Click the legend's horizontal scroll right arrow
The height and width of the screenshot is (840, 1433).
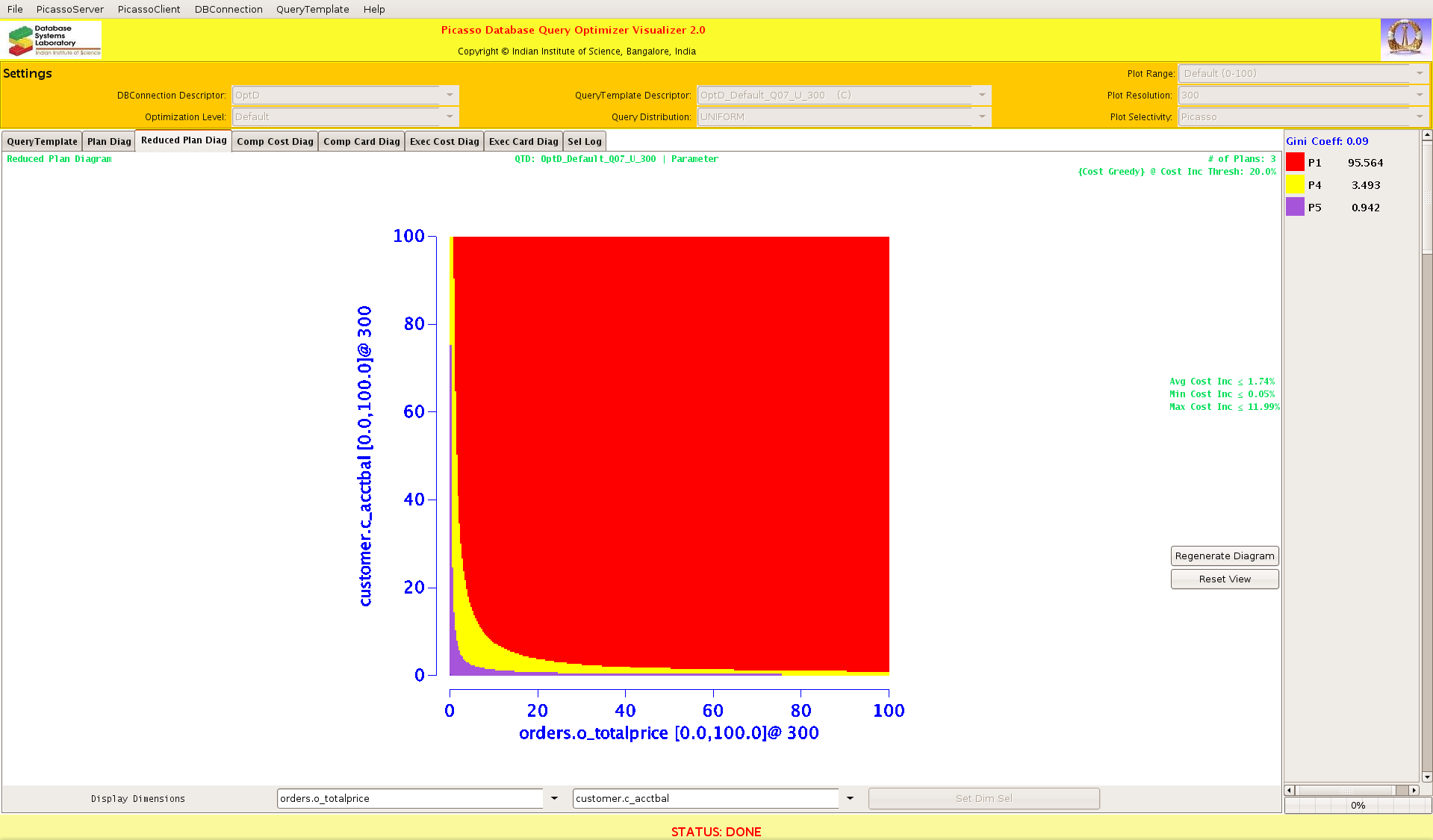[1414, 790]
